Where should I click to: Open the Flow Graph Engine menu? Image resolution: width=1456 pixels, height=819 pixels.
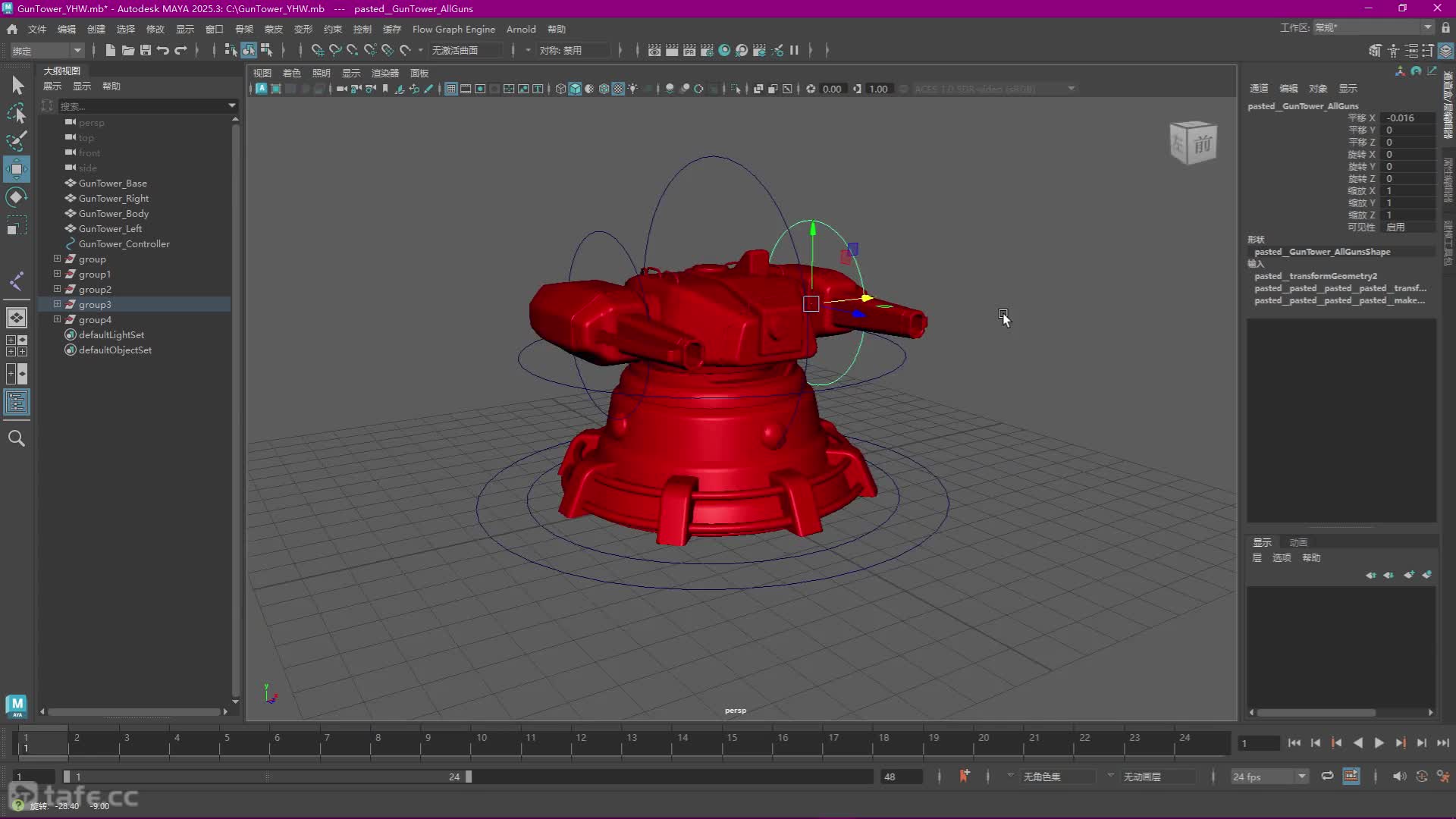tap(453, 29)
